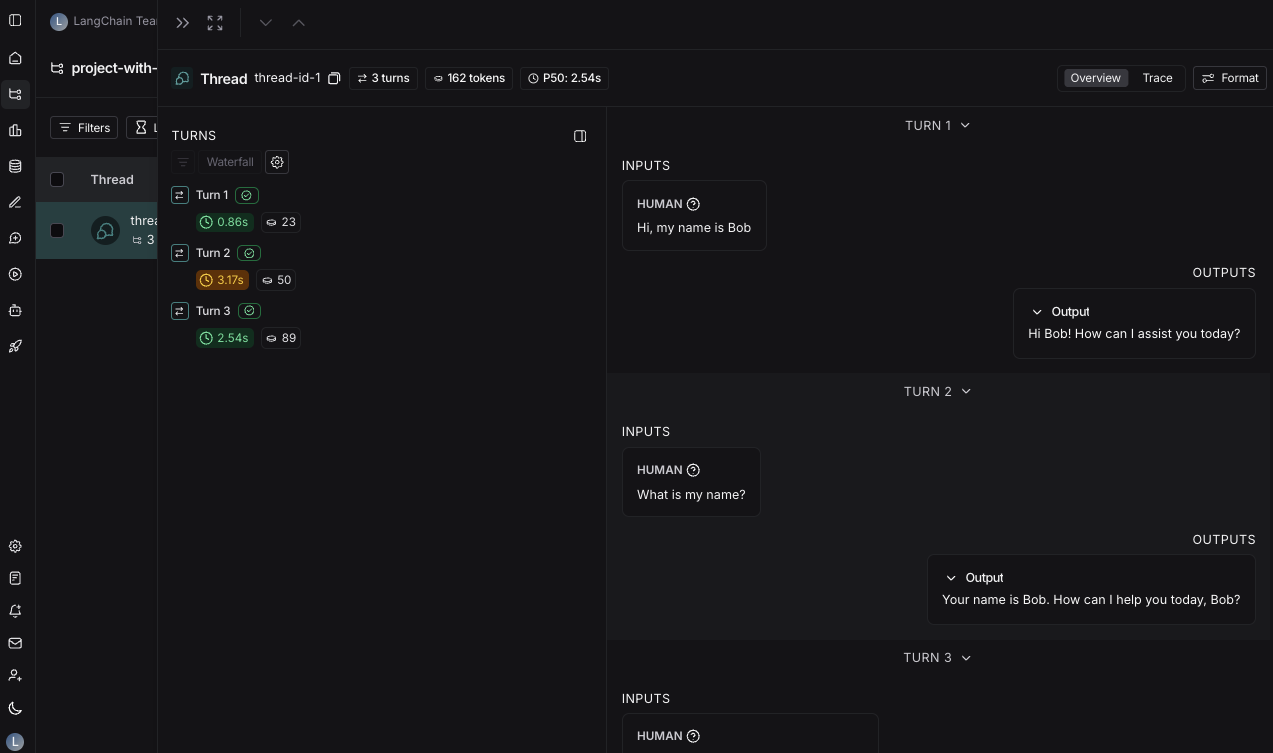Toggle the split-panel view in Turns
This screenshot has width=1273, height=753.
[580, 136]
